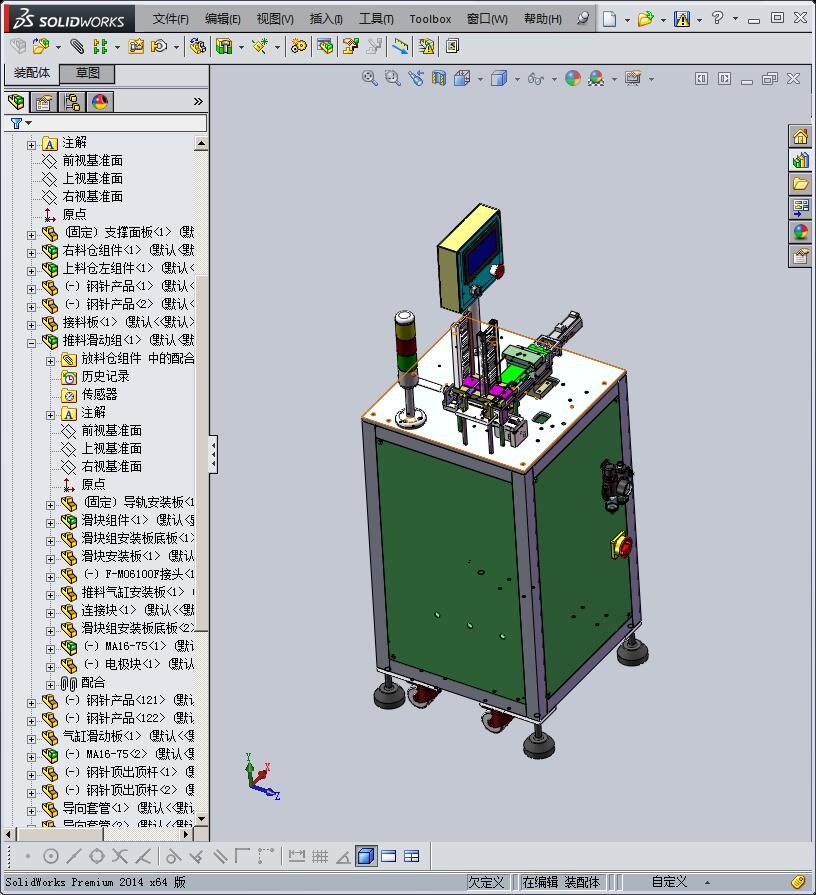The height and width of the screenshot is (895, 816).
Task: Click the Smart Fasteners icon
Action: (136, 46)
